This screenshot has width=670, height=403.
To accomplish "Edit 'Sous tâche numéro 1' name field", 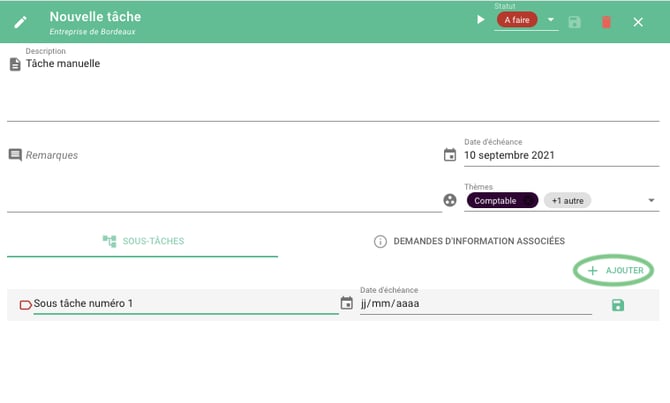I will tap(186, 303).
